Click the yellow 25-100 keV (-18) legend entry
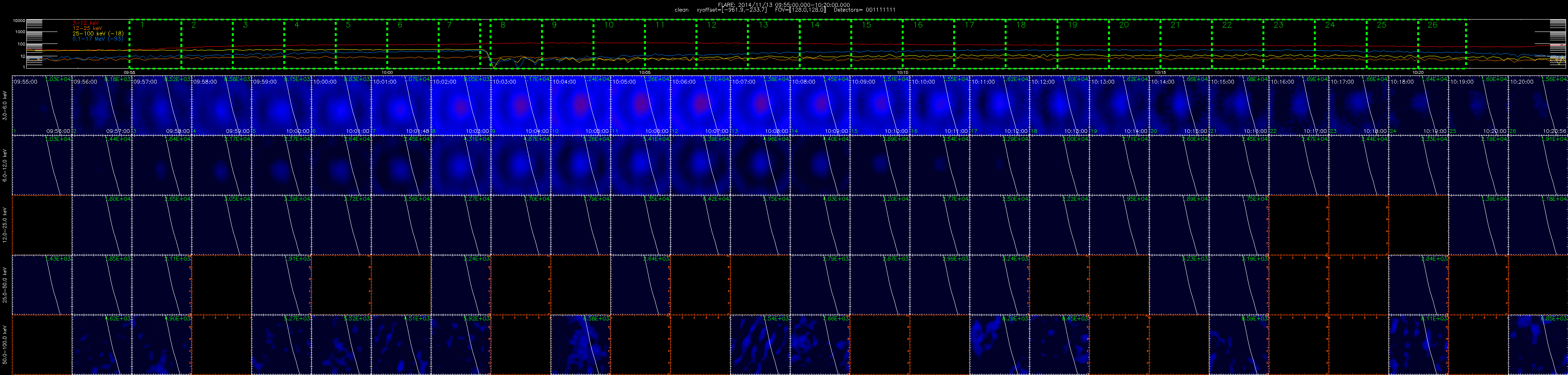This screenshot has height=375, width=1568. [x=98, y=34]
